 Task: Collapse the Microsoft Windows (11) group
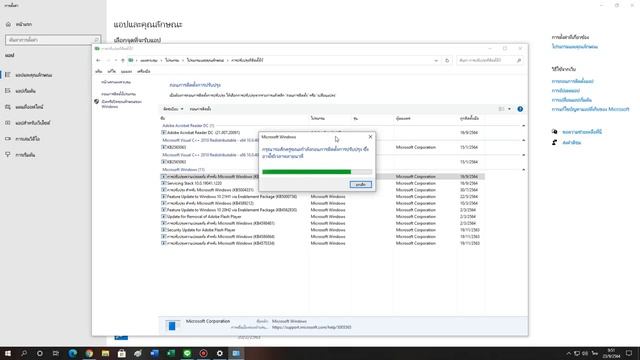tap(523, 170)
